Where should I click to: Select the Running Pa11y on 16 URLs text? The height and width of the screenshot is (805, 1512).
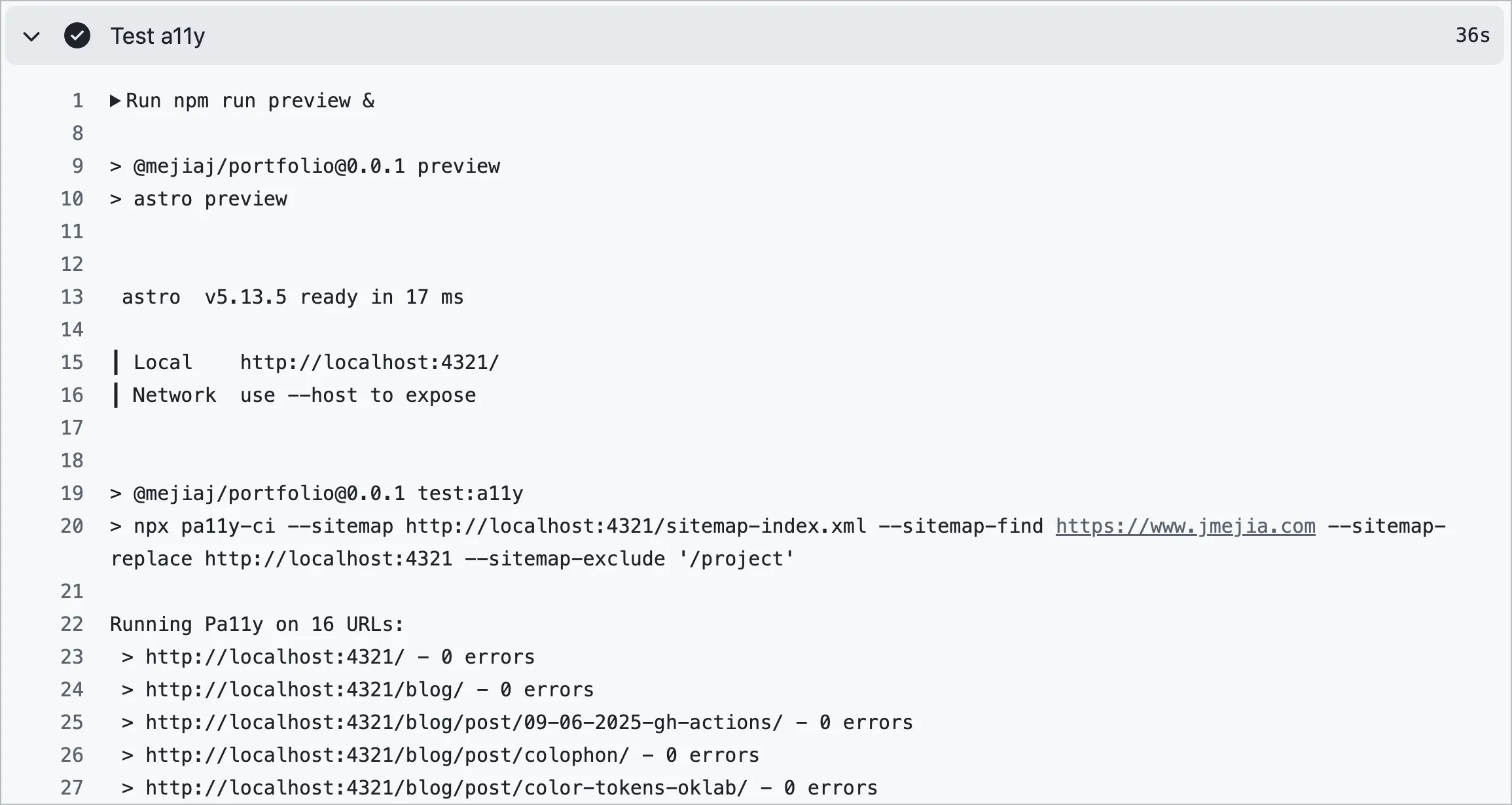point(256,624)
